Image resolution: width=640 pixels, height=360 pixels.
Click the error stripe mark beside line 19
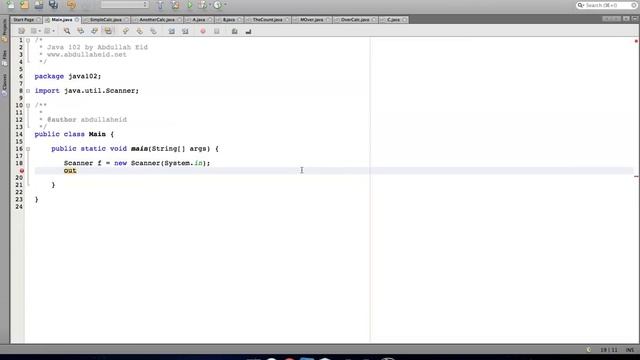pos(636,176)
